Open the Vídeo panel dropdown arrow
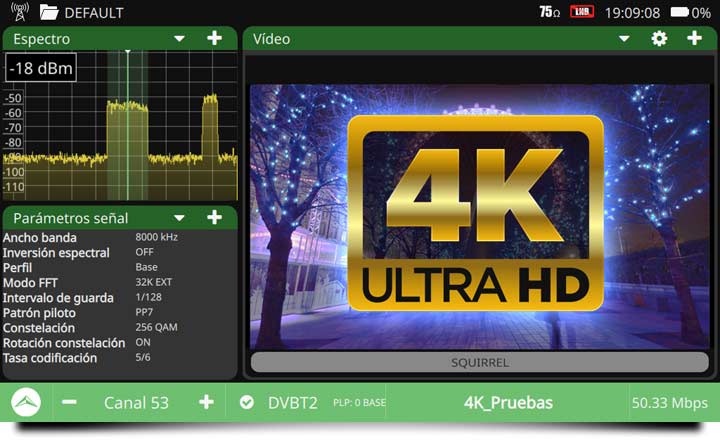This screenshot has width=720, height=446. pos(624,39)
